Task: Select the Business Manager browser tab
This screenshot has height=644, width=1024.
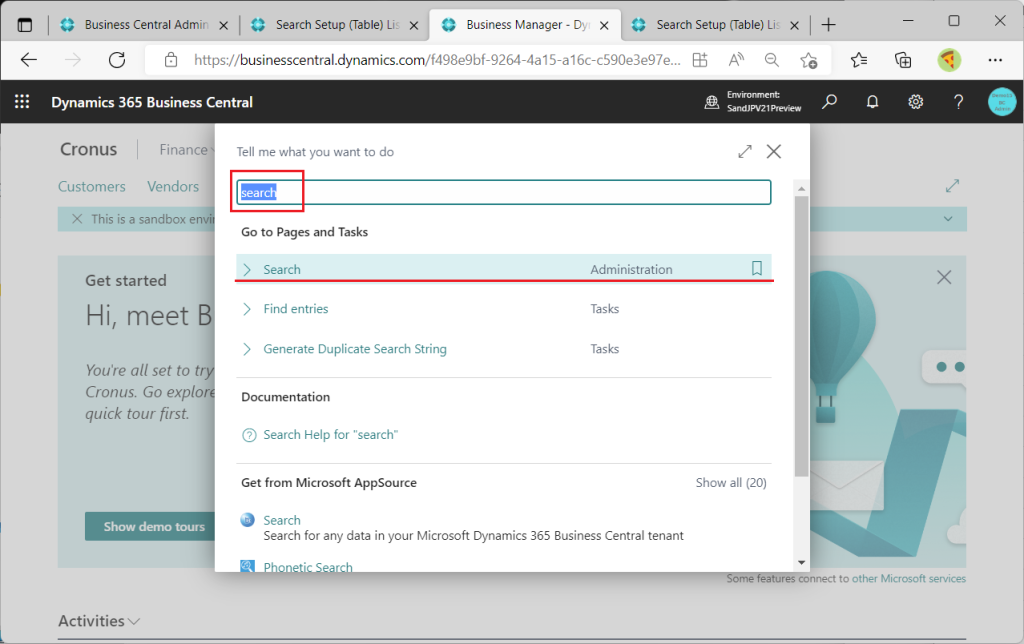Action: pyautogui.click(x=526, y=25)
